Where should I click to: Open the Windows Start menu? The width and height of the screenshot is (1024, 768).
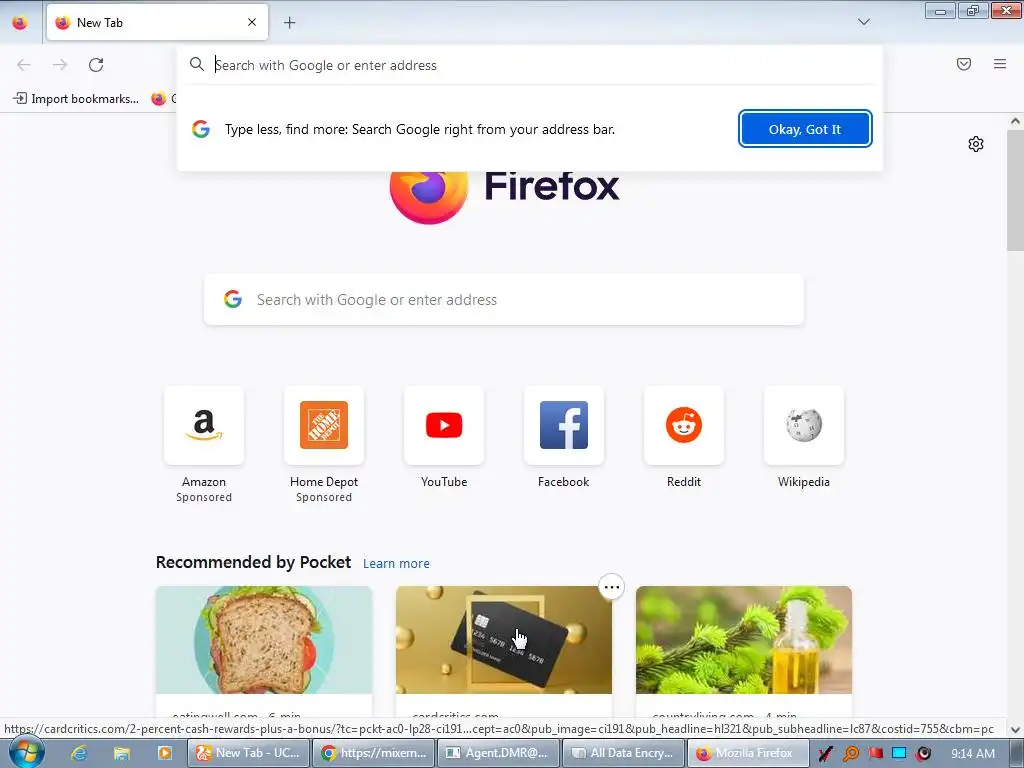point(26,753)
